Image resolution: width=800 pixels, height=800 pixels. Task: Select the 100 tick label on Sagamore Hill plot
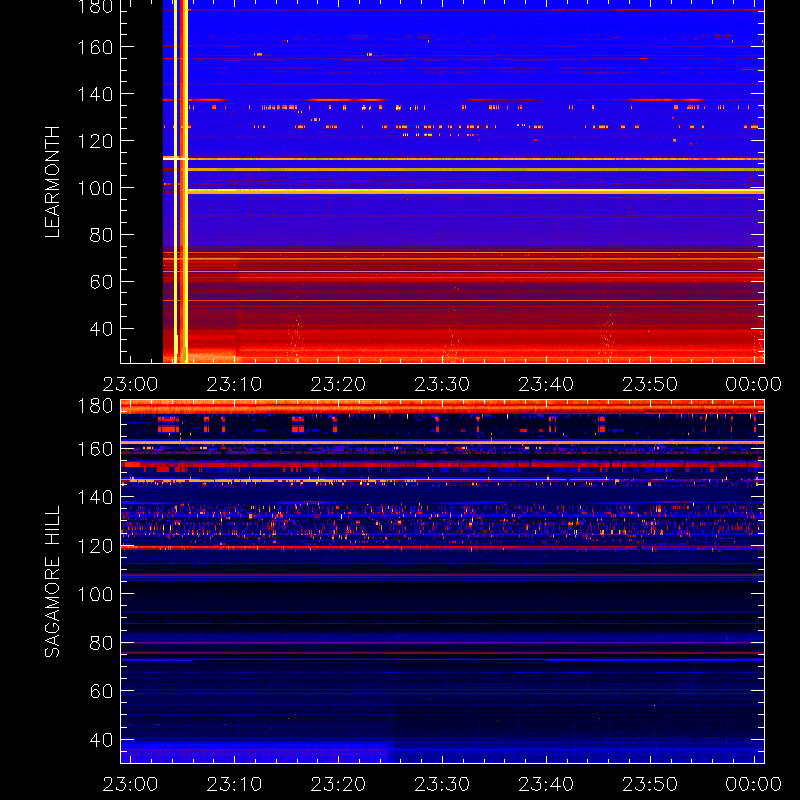click(95, 594)
